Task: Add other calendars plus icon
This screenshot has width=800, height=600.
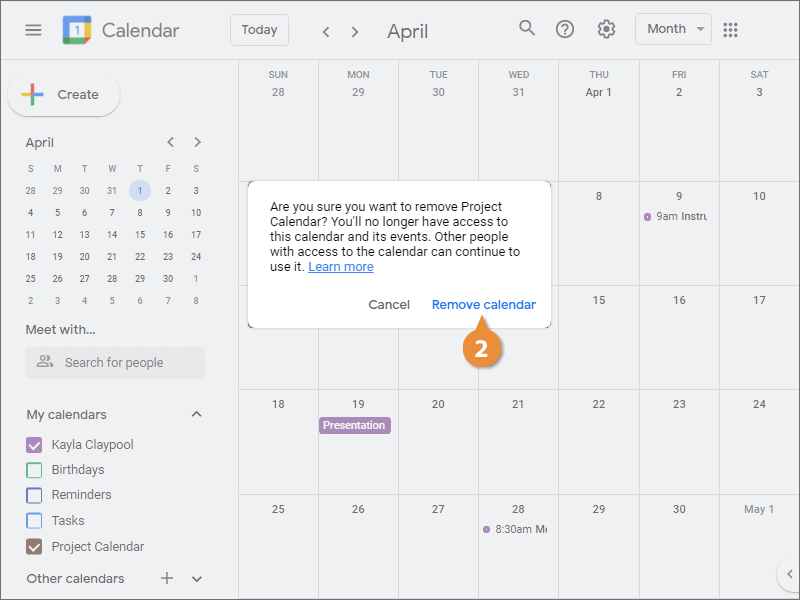Action: coord(167,578)
